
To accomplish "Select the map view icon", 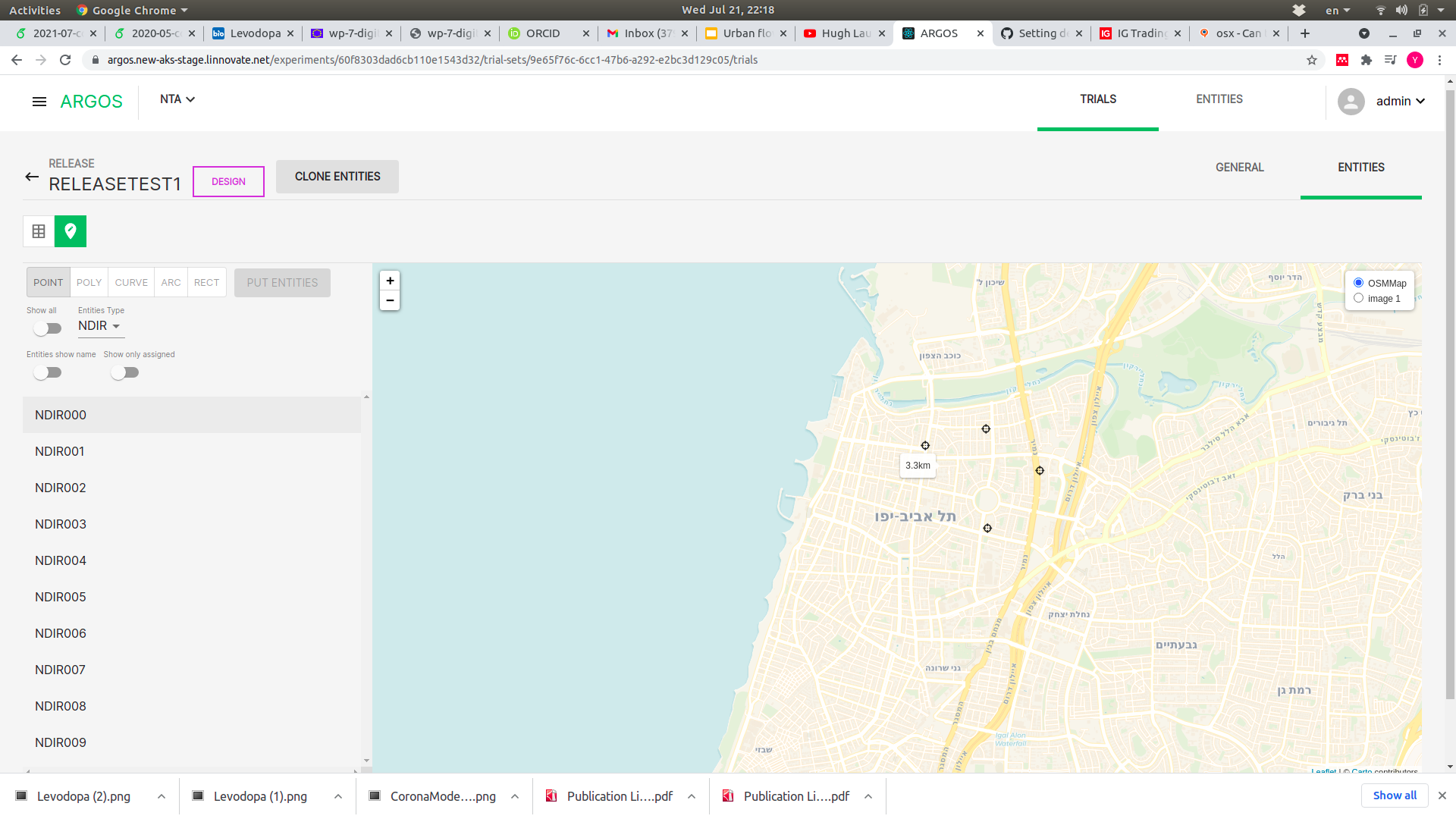I will 71,231.
